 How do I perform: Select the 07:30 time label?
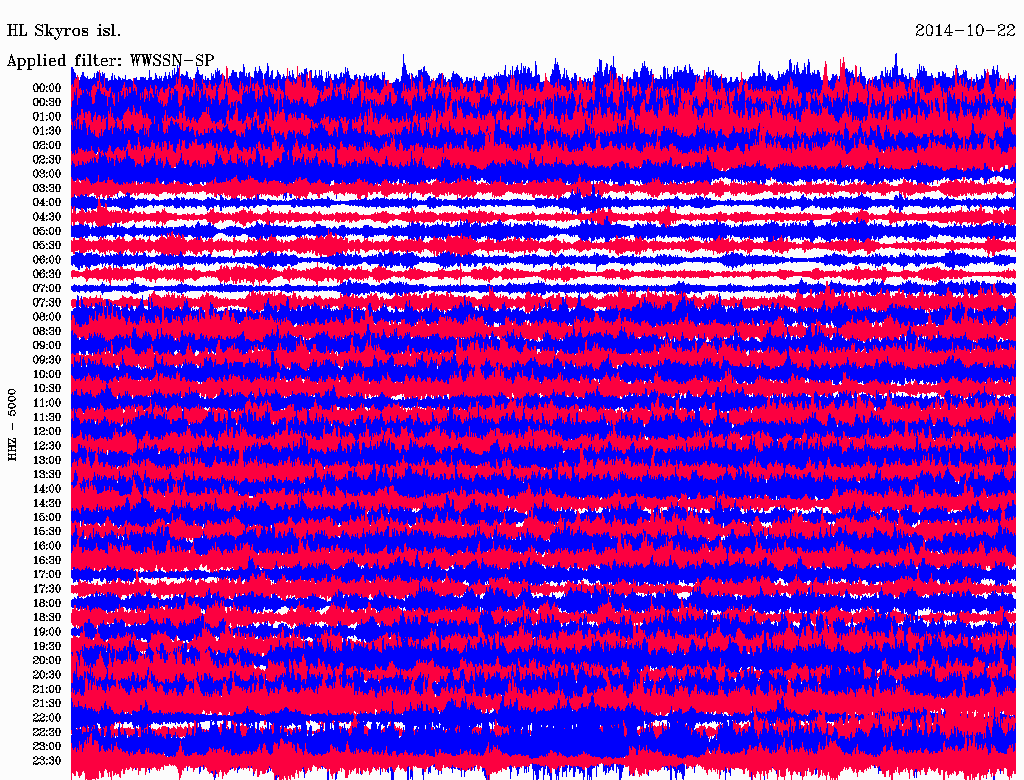tap(46, 302)
